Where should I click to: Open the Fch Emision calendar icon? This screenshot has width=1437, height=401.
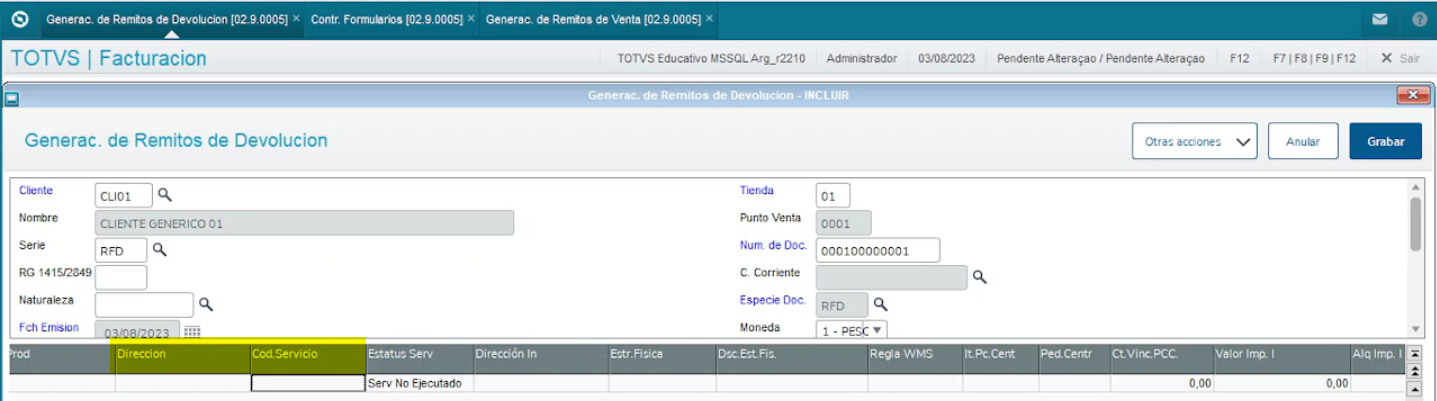(192, 331)
